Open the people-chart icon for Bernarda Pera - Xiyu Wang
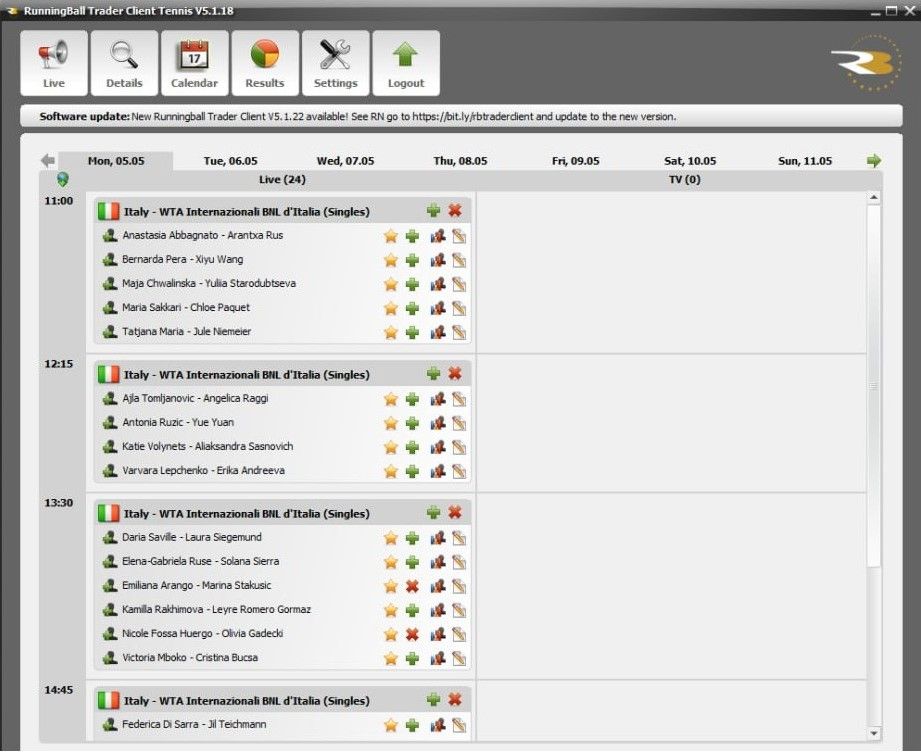 click(x=438, y=260)
